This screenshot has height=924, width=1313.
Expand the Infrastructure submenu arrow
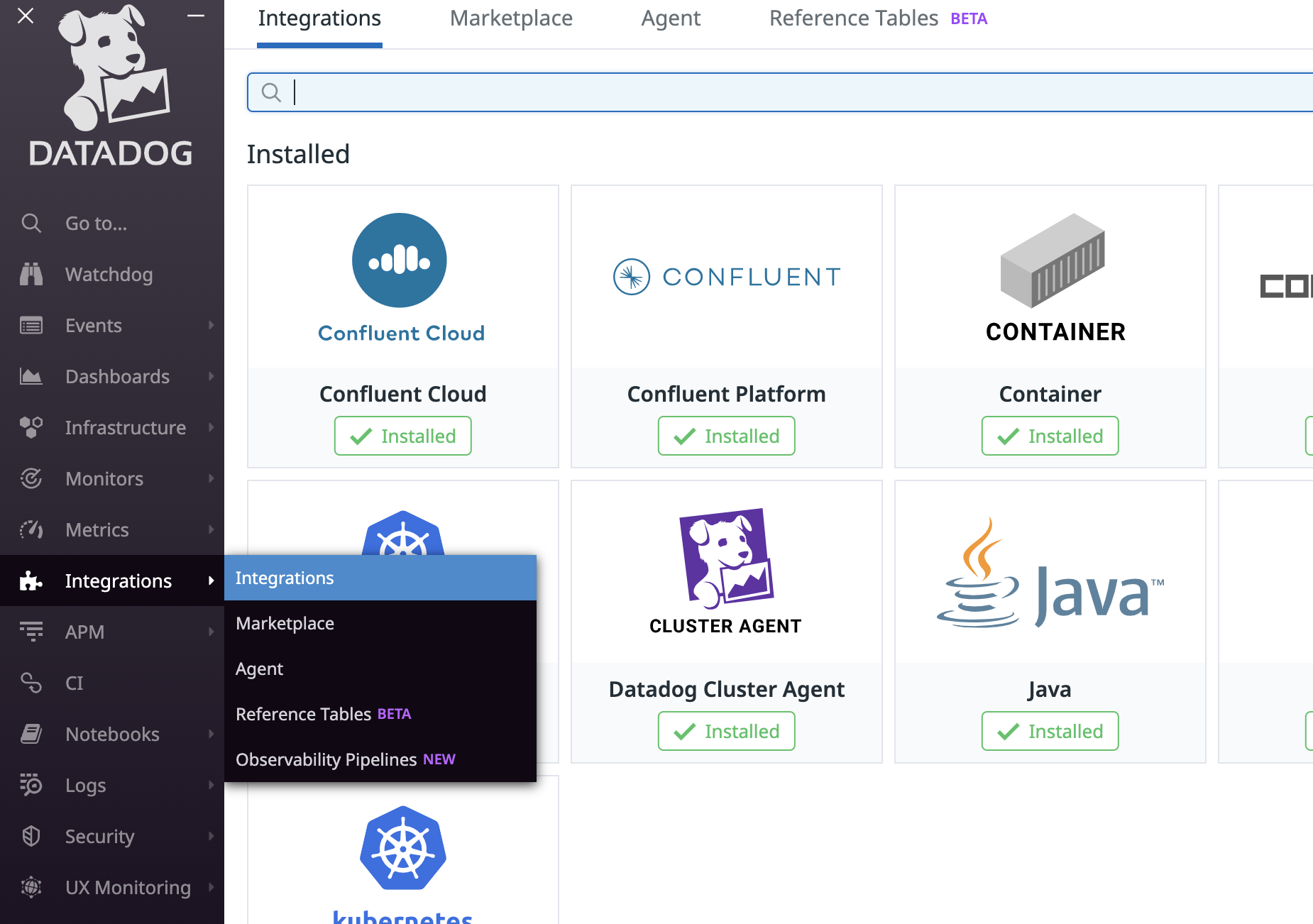point(211,427)
